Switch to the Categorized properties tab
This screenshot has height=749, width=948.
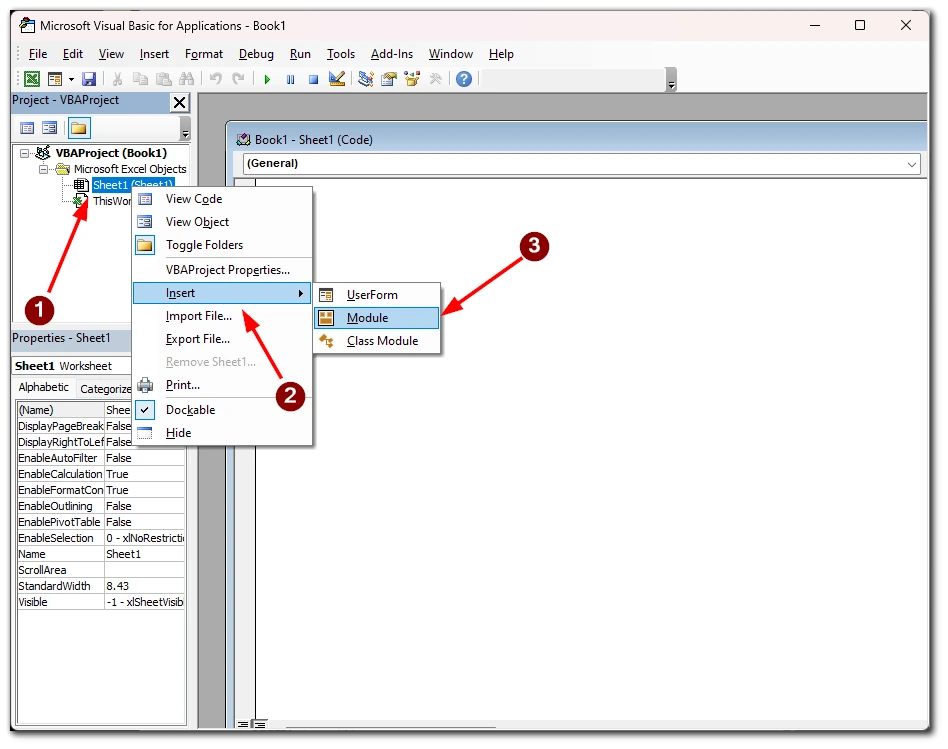(x=105, y=389)
